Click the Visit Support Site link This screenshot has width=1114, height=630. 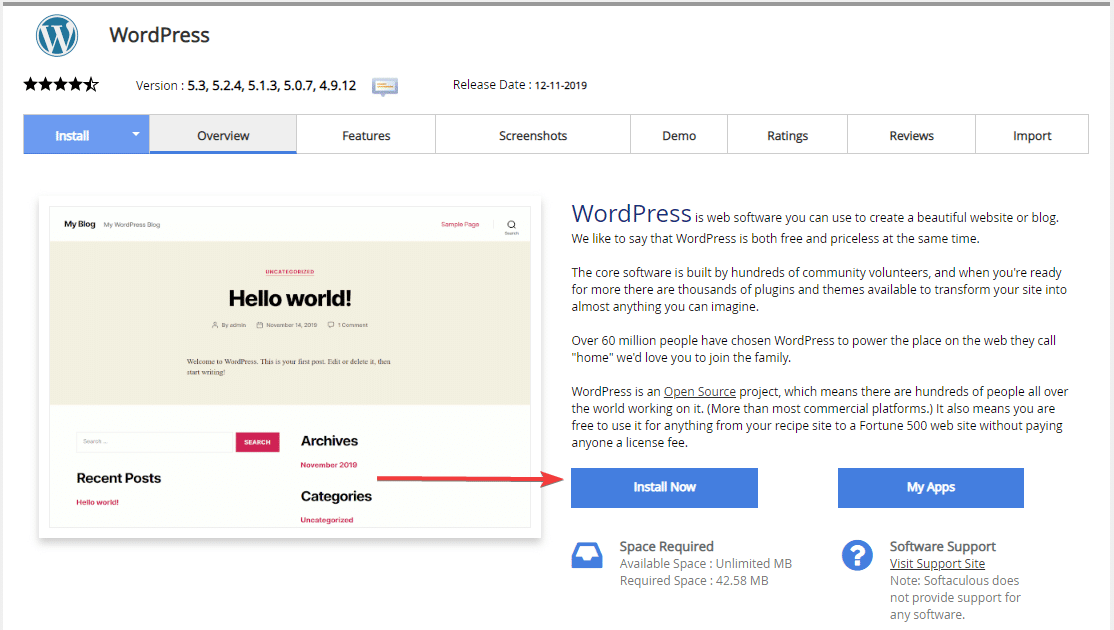pyautogui.click(x=937, y=564)
